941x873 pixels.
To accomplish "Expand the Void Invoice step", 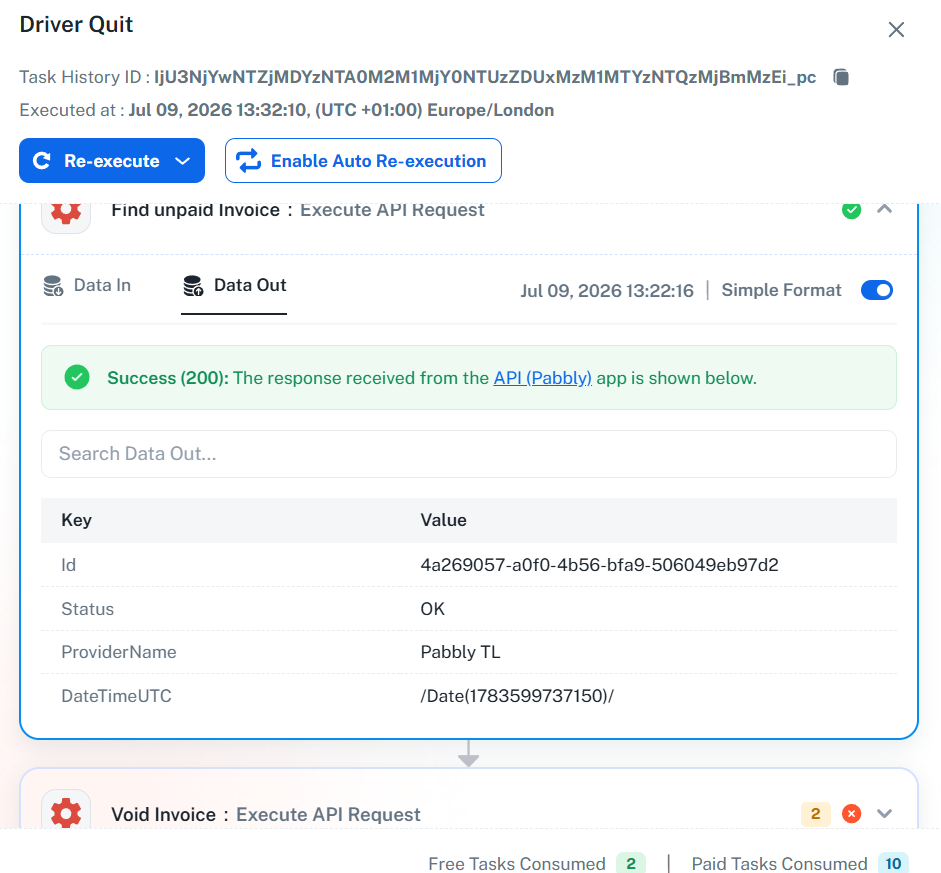I will 884,814.
